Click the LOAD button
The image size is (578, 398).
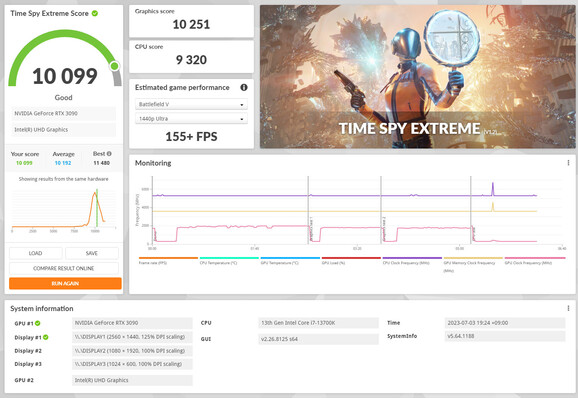35,253
